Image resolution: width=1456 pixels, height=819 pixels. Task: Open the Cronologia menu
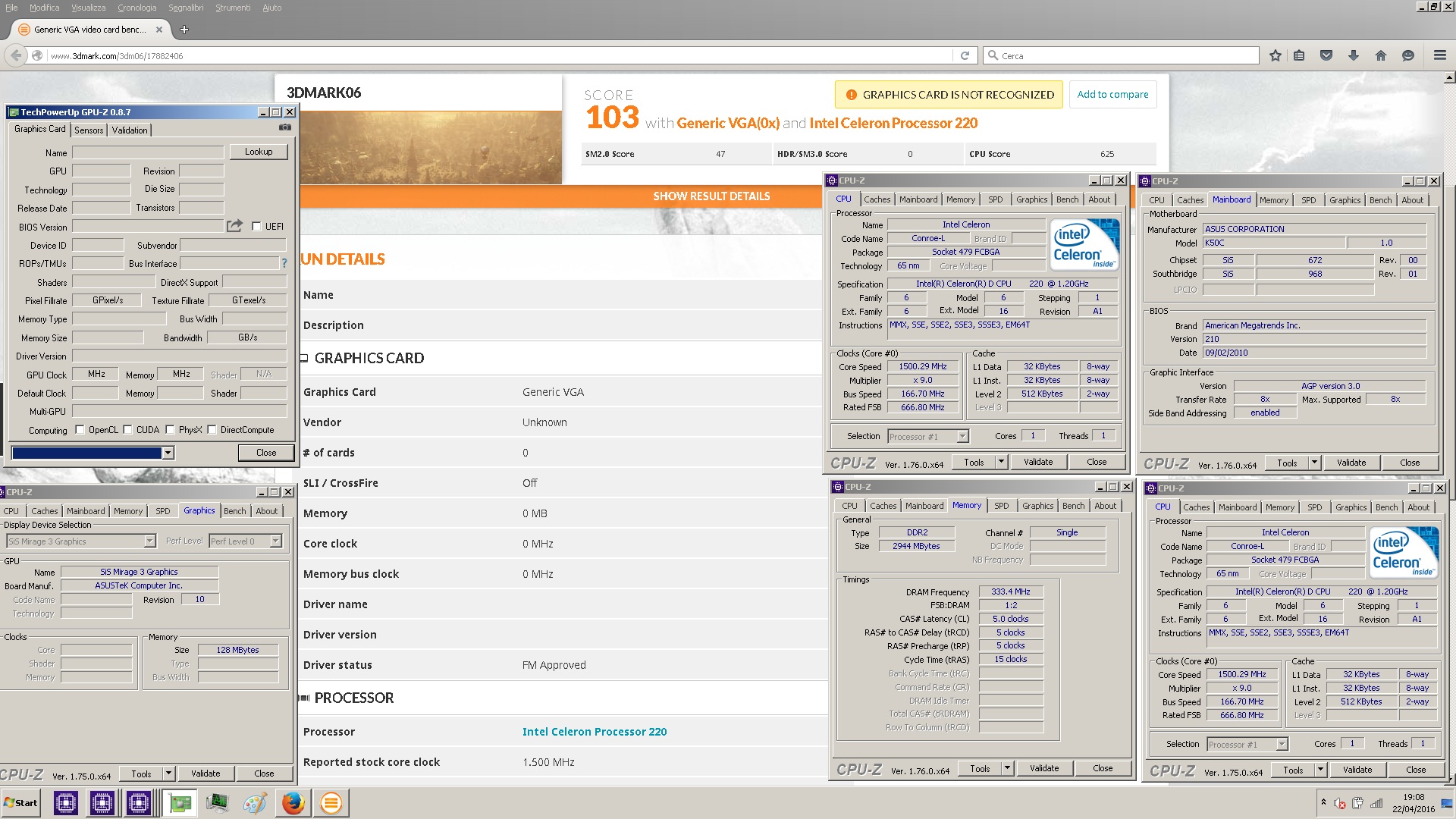click(137, 8)
